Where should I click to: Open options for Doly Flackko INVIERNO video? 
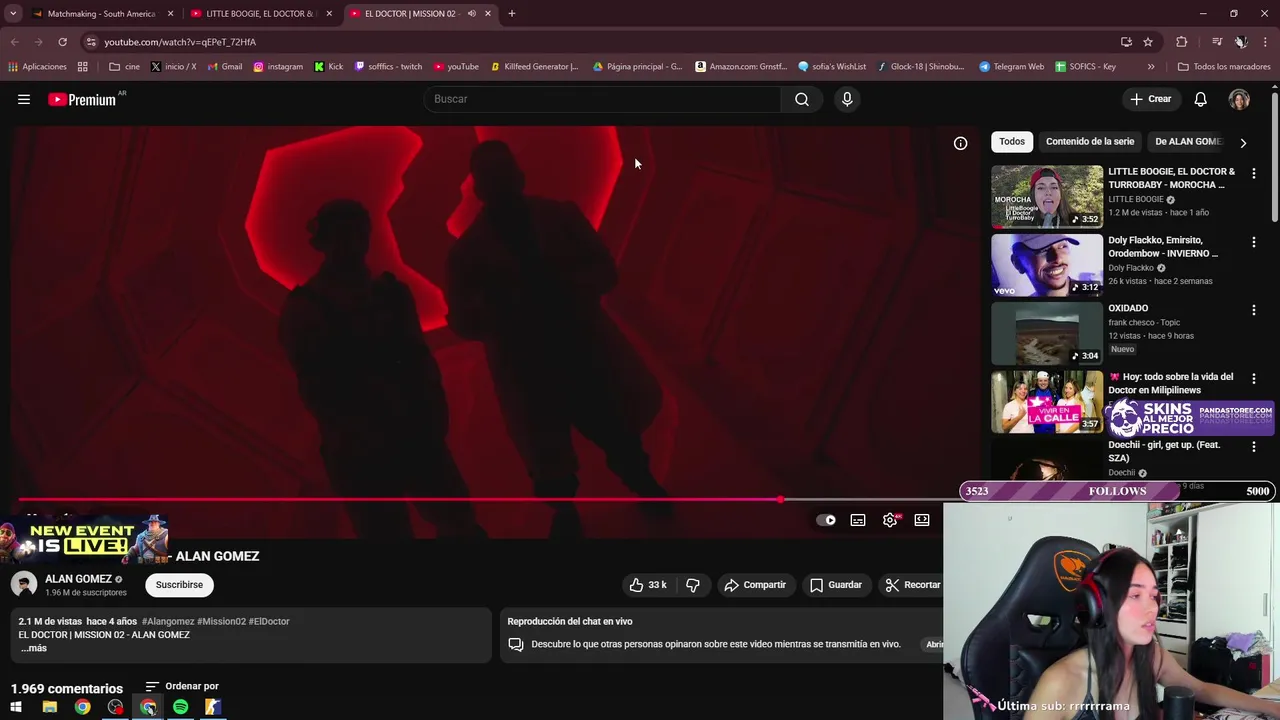pos(1253,242)
